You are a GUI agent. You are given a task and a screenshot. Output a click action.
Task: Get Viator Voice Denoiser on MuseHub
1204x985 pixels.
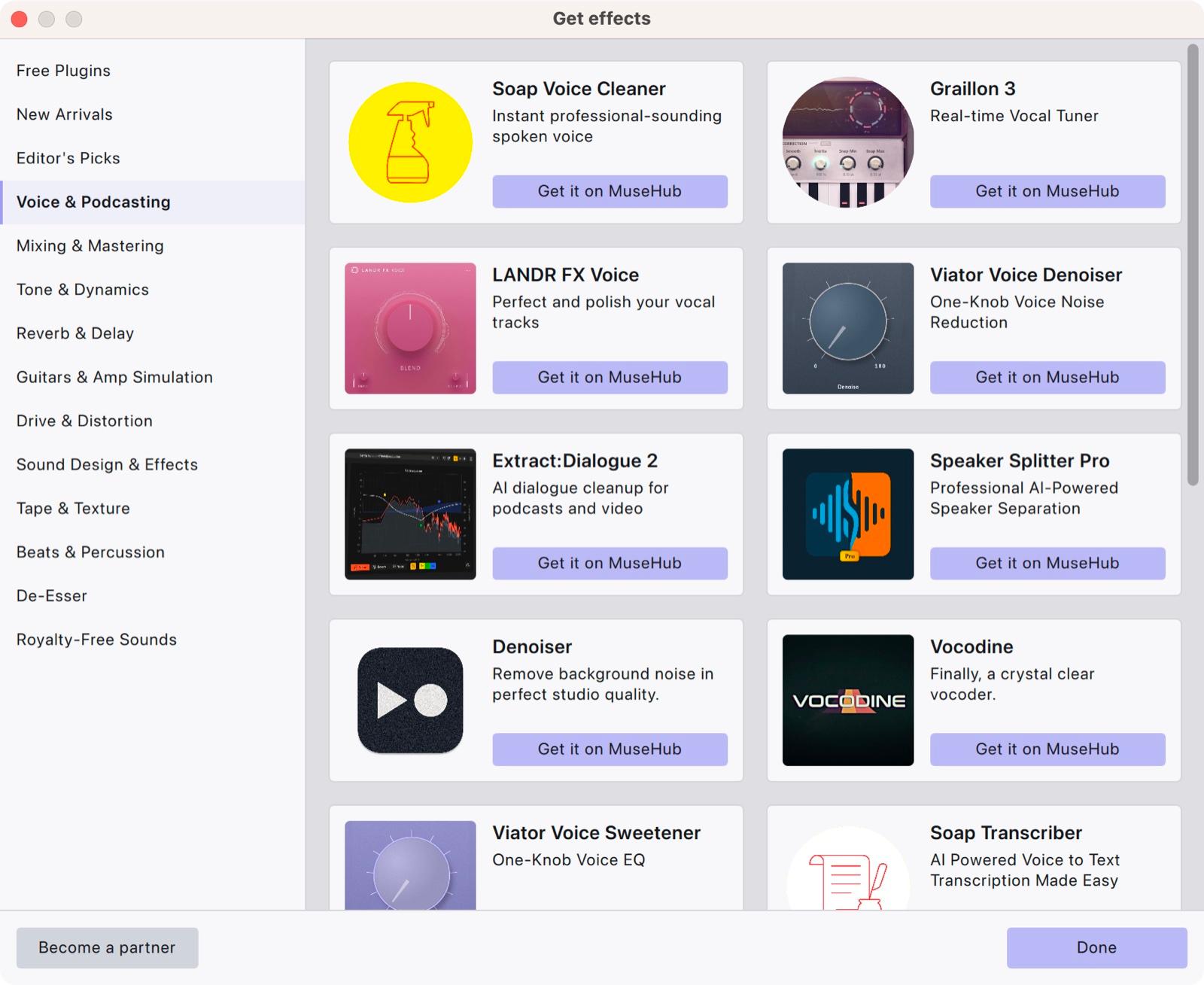(x=1047, y=377)
